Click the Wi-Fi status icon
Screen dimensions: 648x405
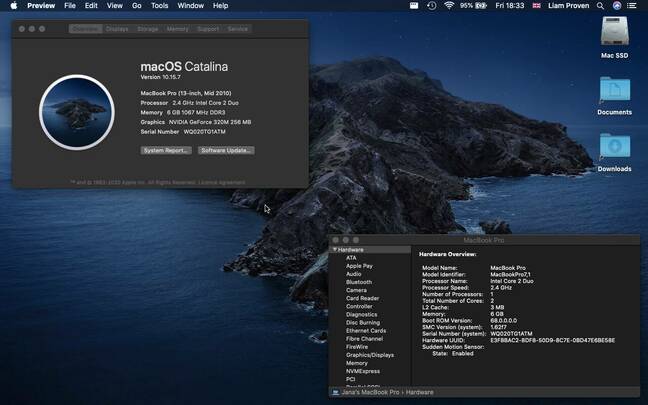pos(449,6)
